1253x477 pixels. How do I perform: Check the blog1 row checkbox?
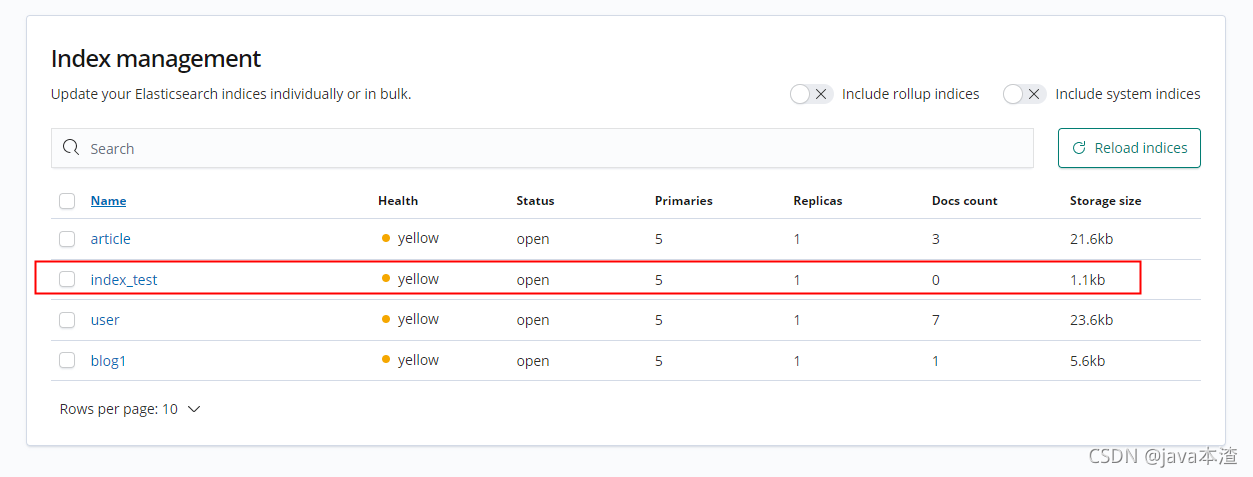pos(67,360)
